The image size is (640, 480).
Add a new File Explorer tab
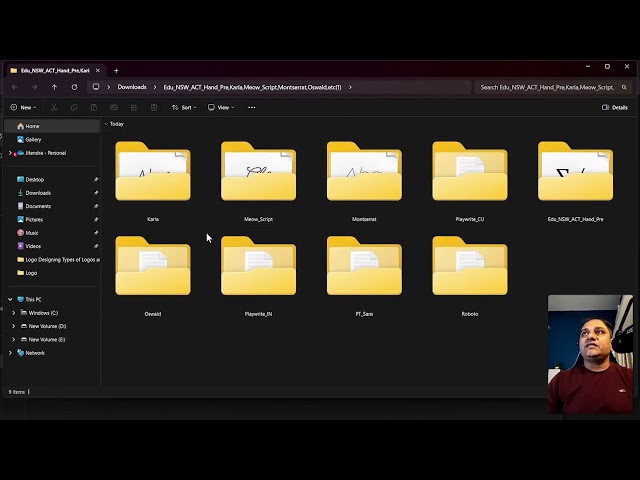[116, 71]
